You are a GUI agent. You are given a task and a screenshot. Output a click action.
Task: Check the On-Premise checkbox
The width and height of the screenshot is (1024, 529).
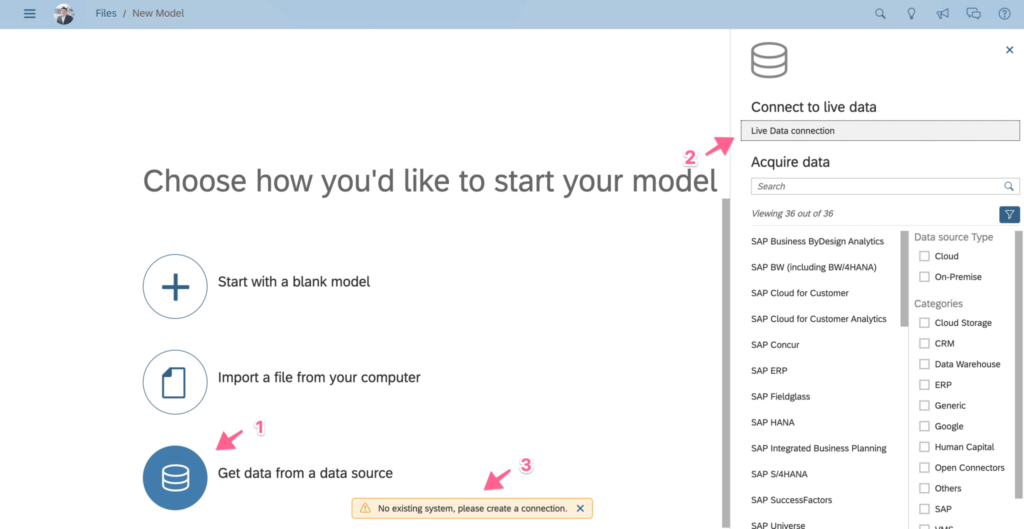point(925,277)
